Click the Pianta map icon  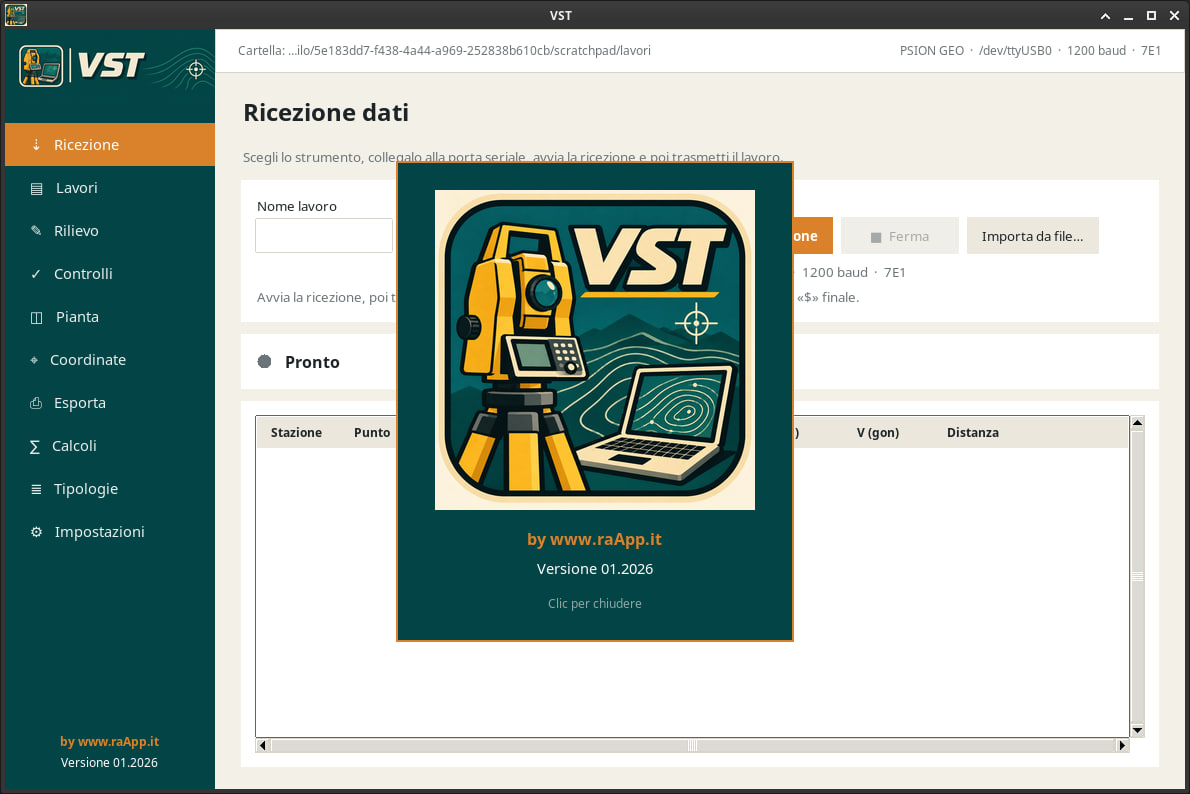pos(36,317)
